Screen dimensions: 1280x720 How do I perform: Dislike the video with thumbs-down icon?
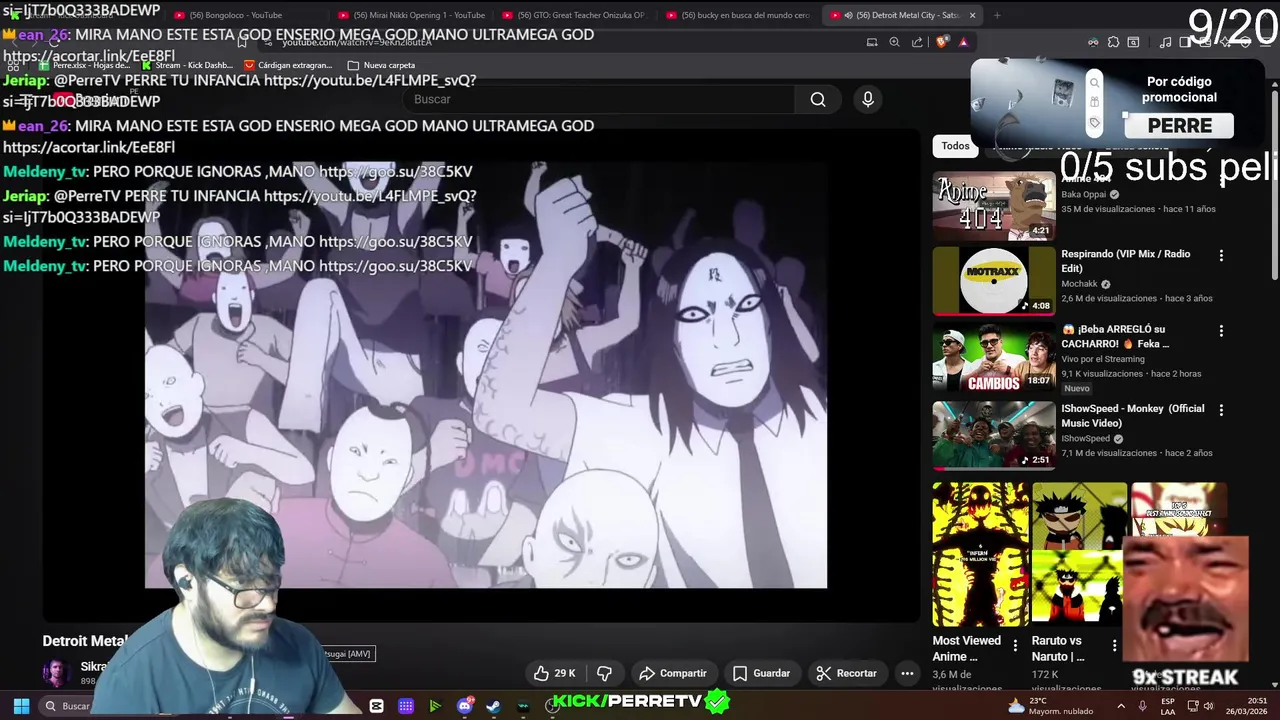604,673
